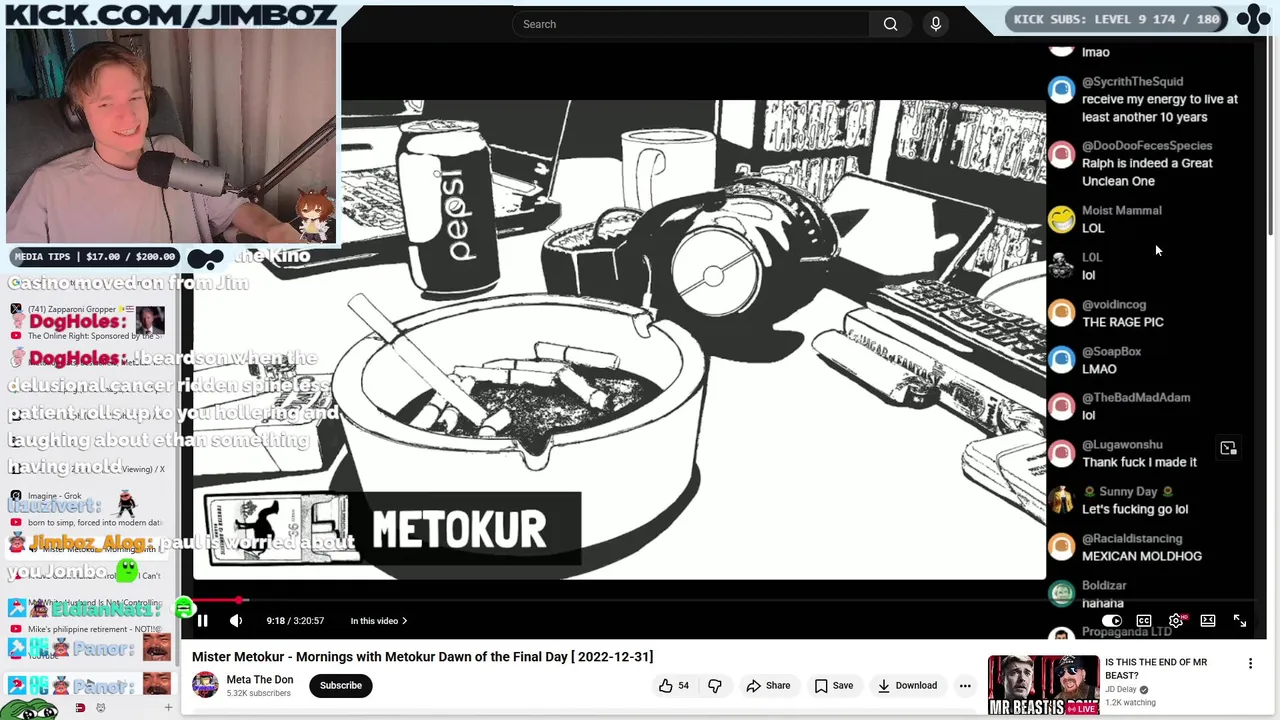The height and width of the screenshot is (720, 1280).
Task: Open the kebab menu for MR BEAST video
Action: pyautogui.click(x=1250, y=664)
